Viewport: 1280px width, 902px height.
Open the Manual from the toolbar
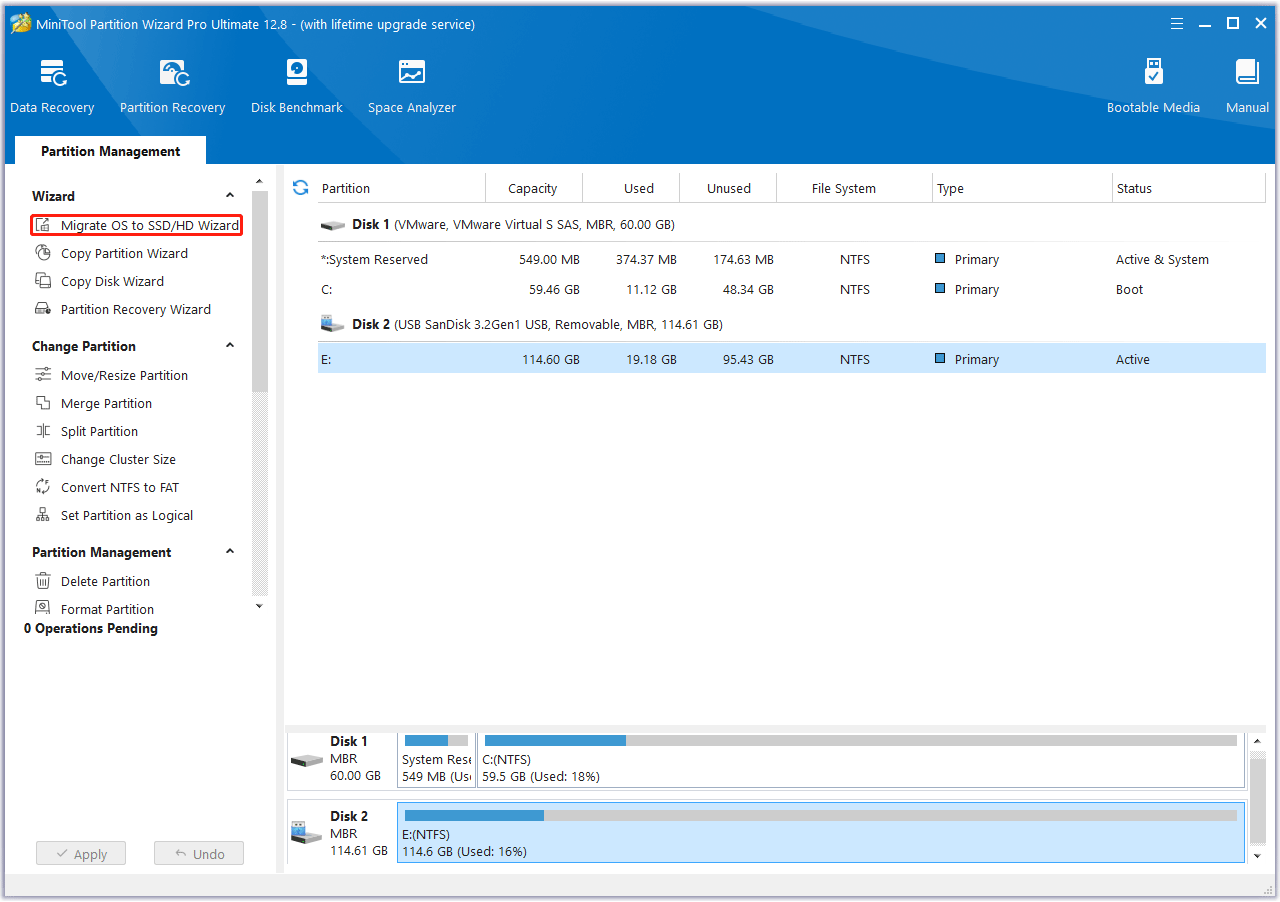(1246, 84)
